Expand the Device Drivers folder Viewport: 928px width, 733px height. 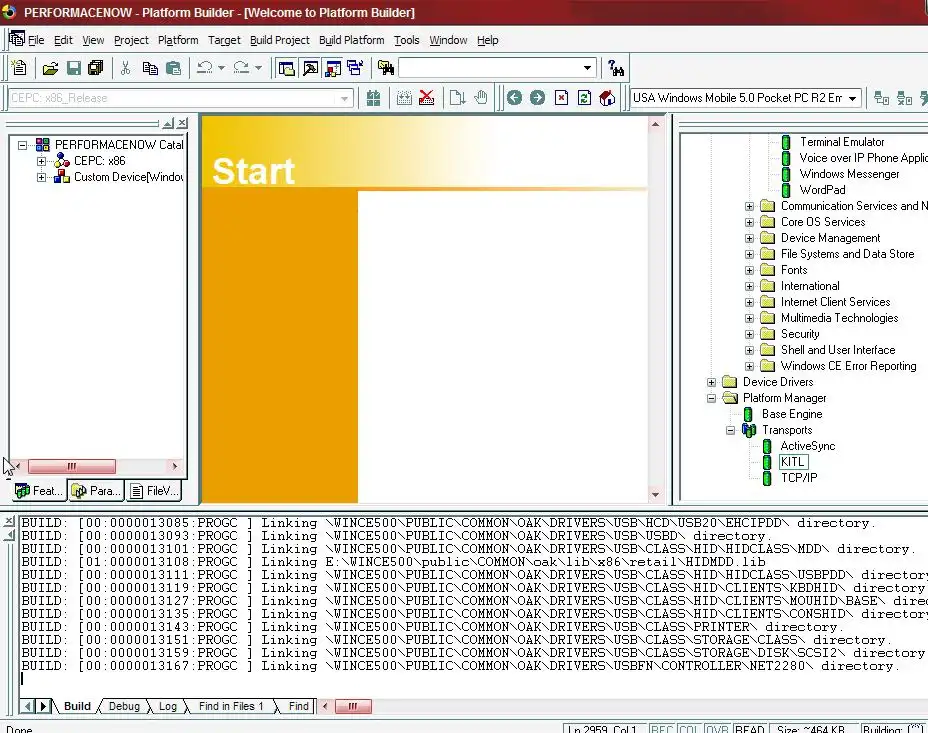coord(711,382)
